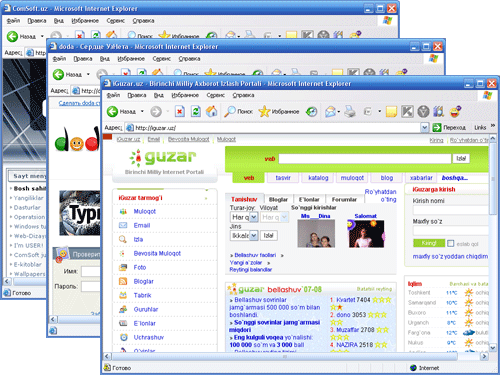Click into the veb search input field
Screen dimensions: 500x375
365,159
